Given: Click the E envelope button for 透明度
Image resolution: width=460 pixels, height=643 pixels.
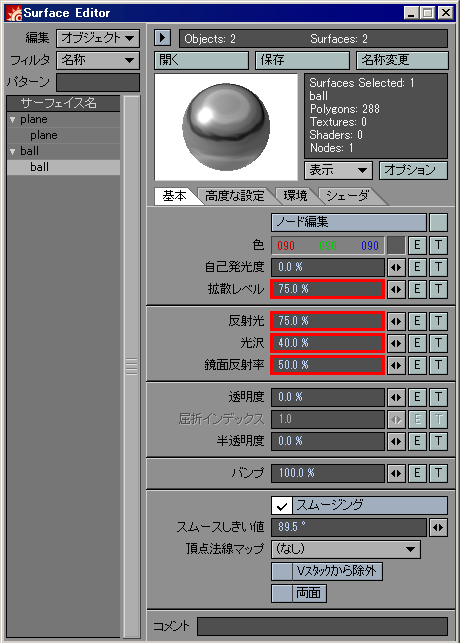Looking at the screenshot, I should tap(417, 397).
